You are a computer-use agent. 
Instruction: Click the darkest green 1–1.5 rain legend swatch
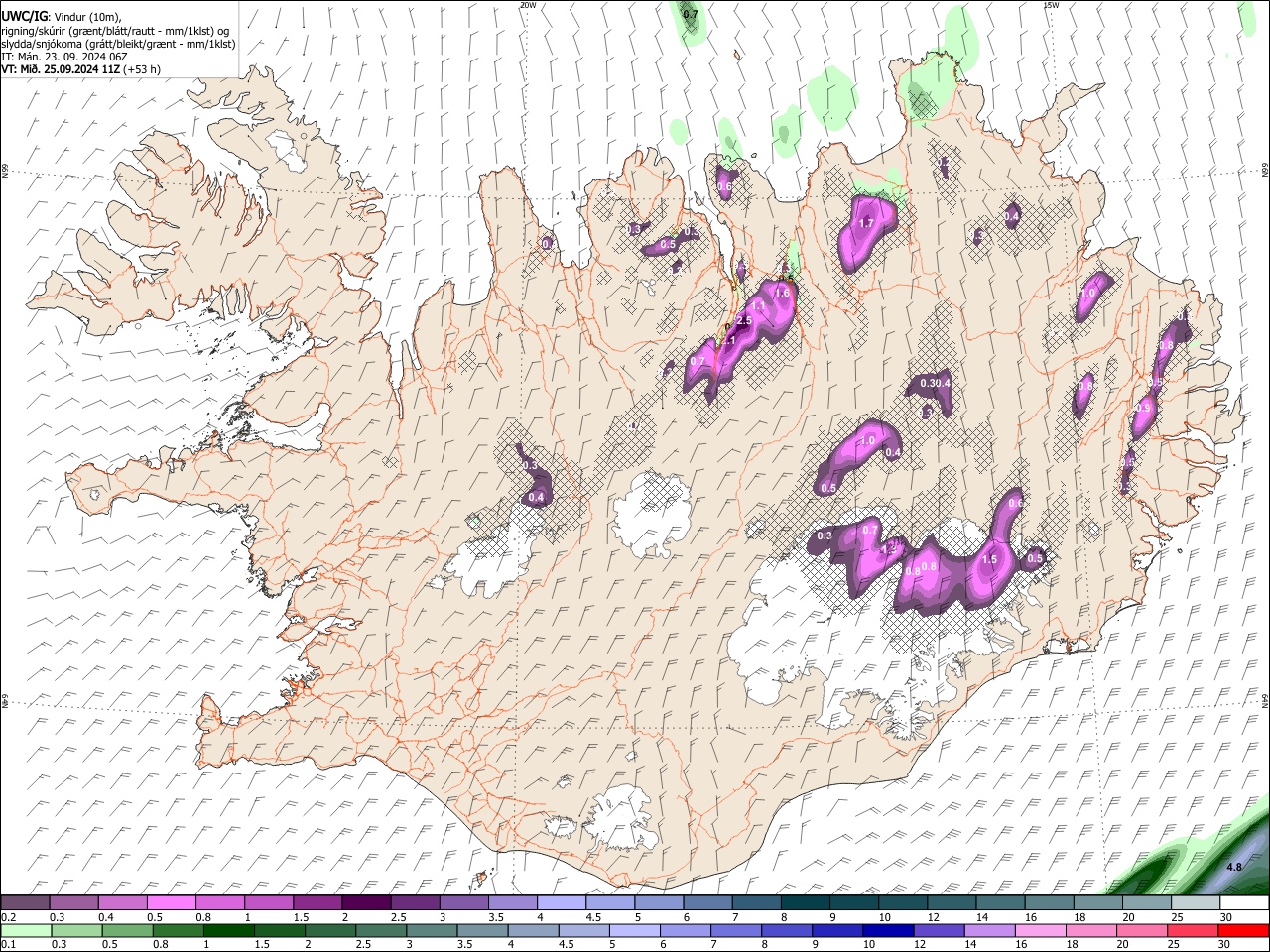tap(228, 931)
